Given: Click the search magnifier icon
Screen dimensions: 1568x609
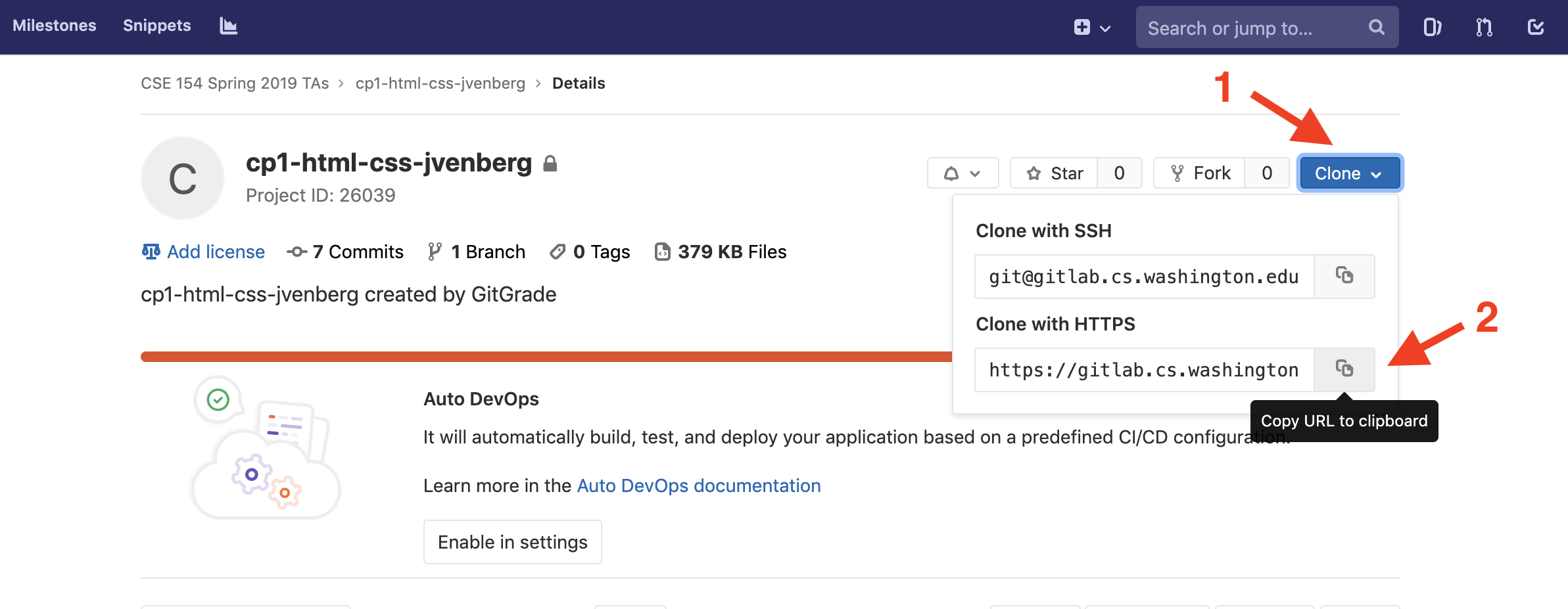Looking at the screenshot, I should 1376,28.
